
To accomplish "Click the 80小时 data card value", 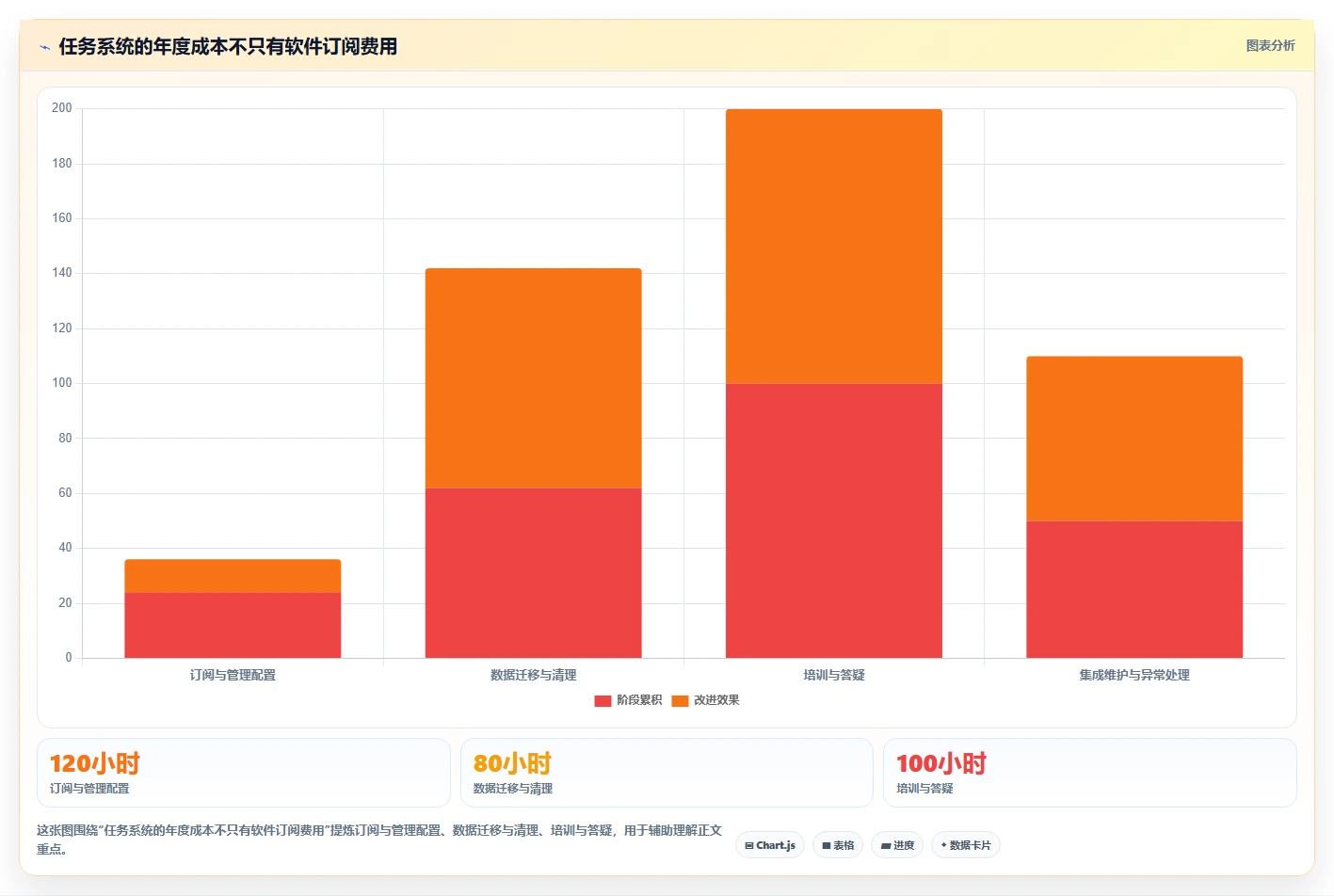I will click(x=512, y=763).
